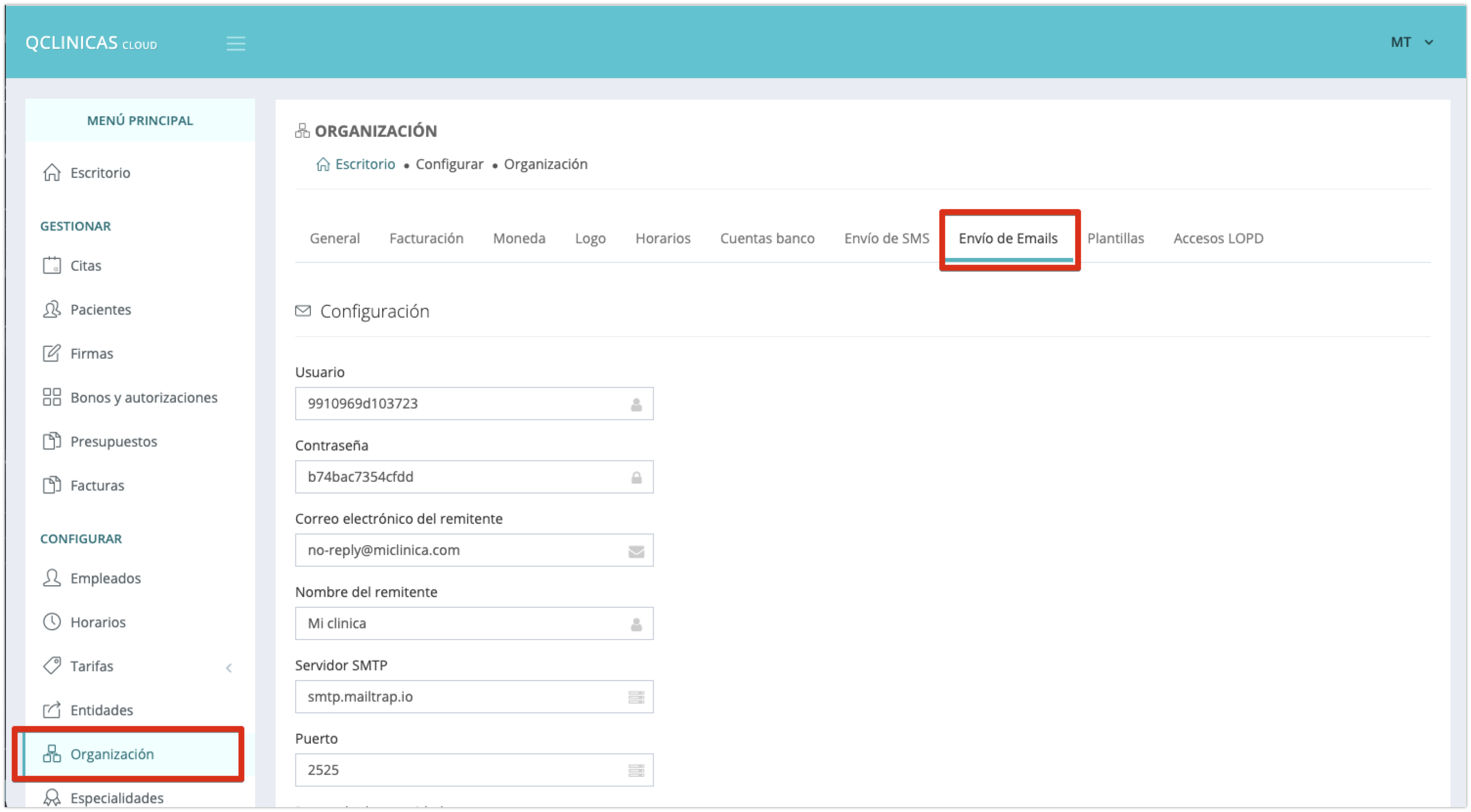Screen dimensions: 1471x812
Task: Toggle the hamburger sidebar menu icon
Action: (x=235, y=43)
